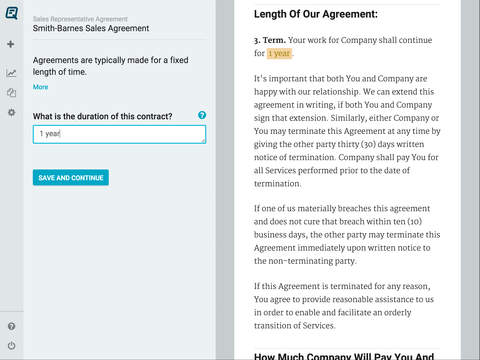The height and width of the screenshot is (360, 480).
Task: Select the Smith-Barnes Sales Agreement title
Action: click(91, 28)
